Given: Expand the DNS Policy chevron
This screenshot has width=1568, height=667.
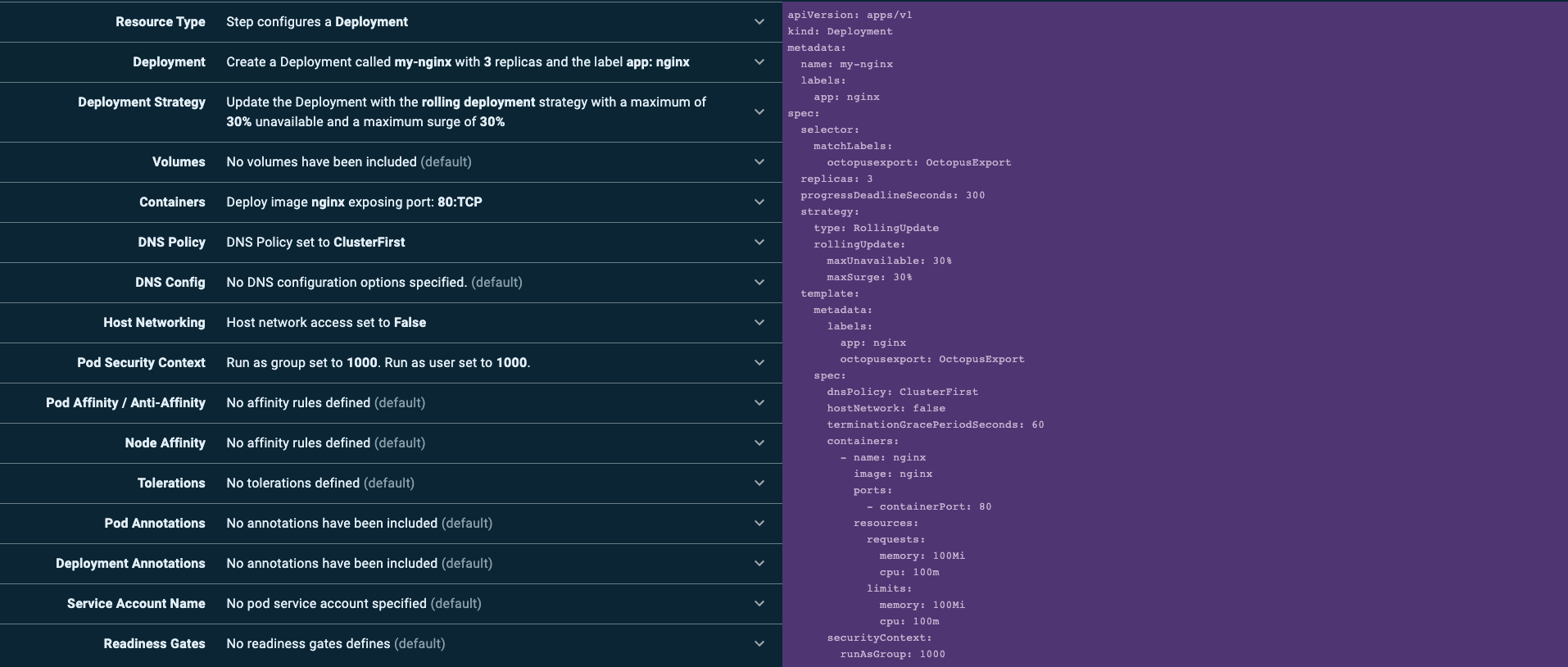Looking at the screenshot, I should [x=759, y=243].
